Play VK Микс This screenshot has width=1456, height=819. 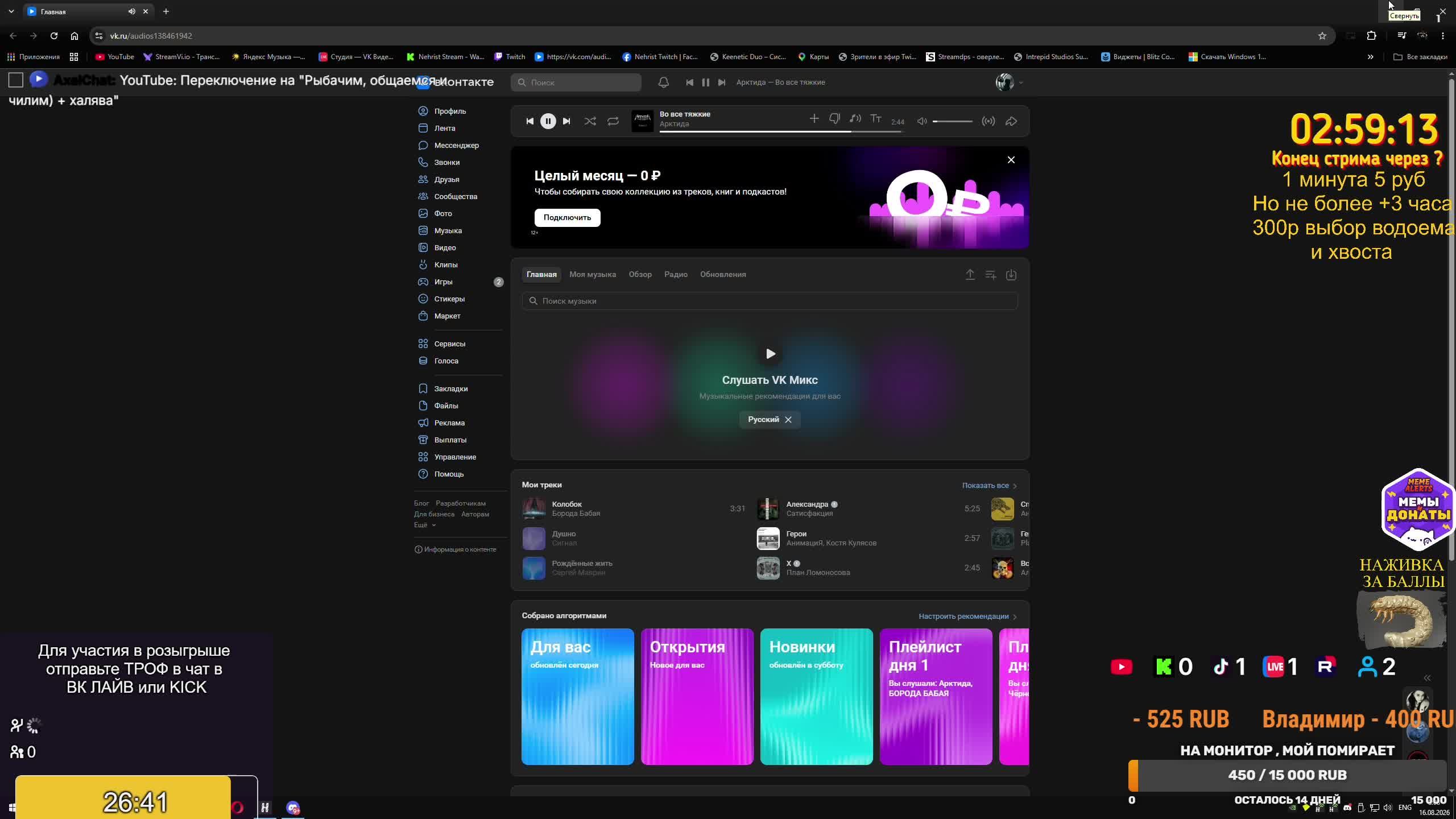tap(770, 354)
